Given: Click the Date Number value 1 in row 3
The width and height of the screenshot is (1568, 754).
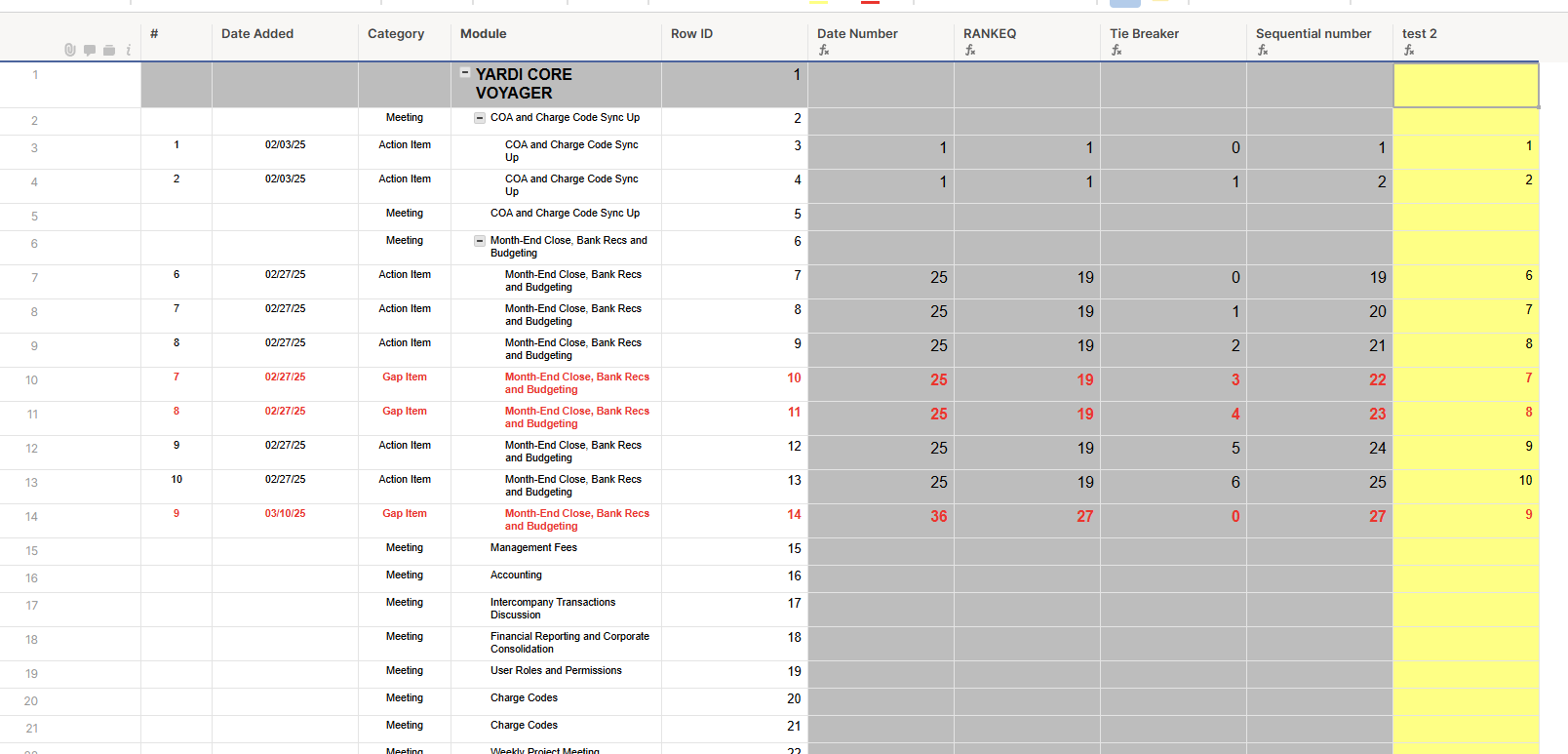Looking at the screenshot, I should point(943,148).
